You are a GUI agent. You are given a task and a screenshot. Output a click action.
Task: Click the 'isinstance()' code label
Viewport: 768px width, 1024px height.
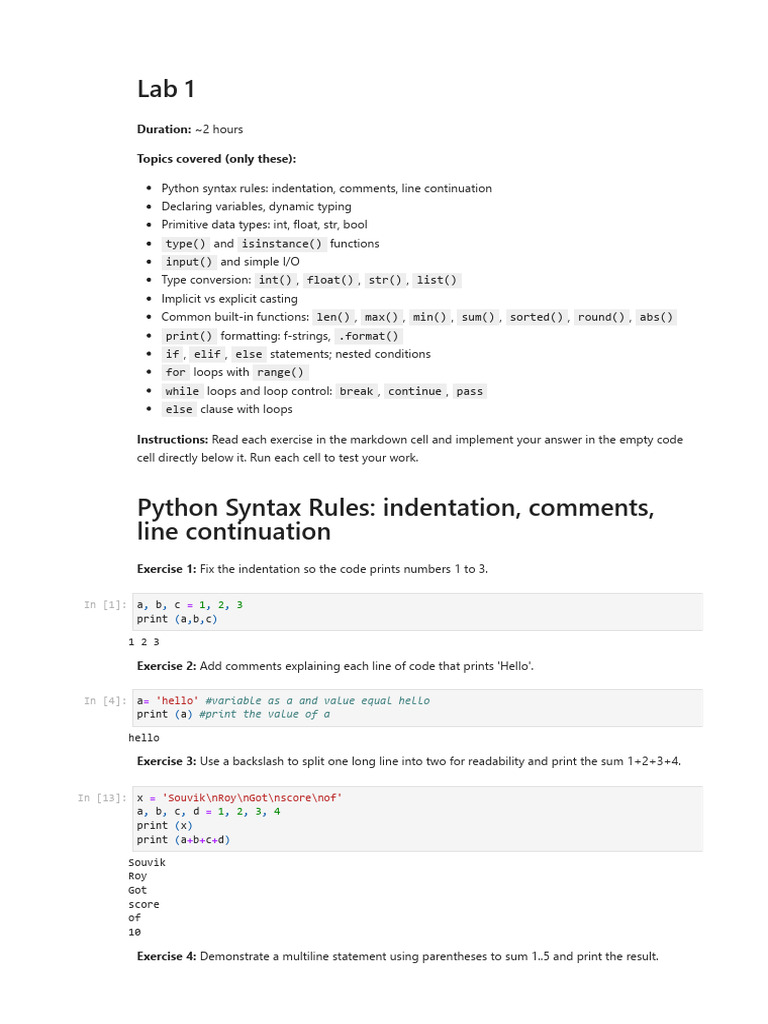(x=281, y=244)
